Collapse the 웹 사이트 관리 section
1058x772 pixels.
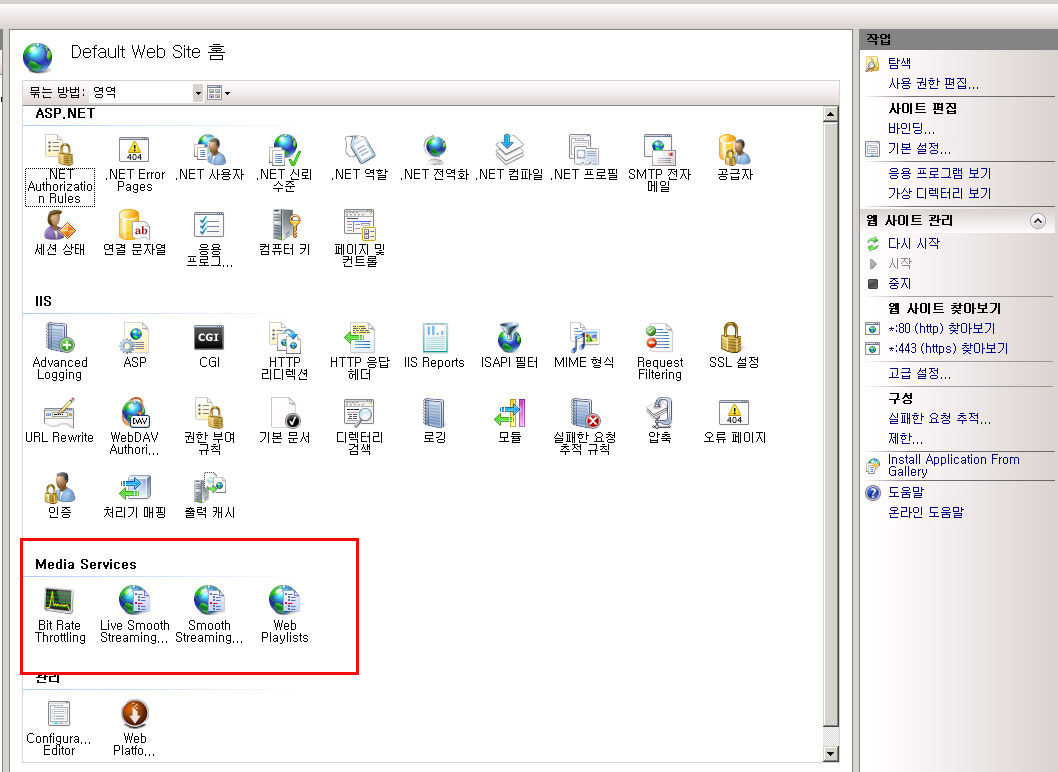(x=1037, y=221)
